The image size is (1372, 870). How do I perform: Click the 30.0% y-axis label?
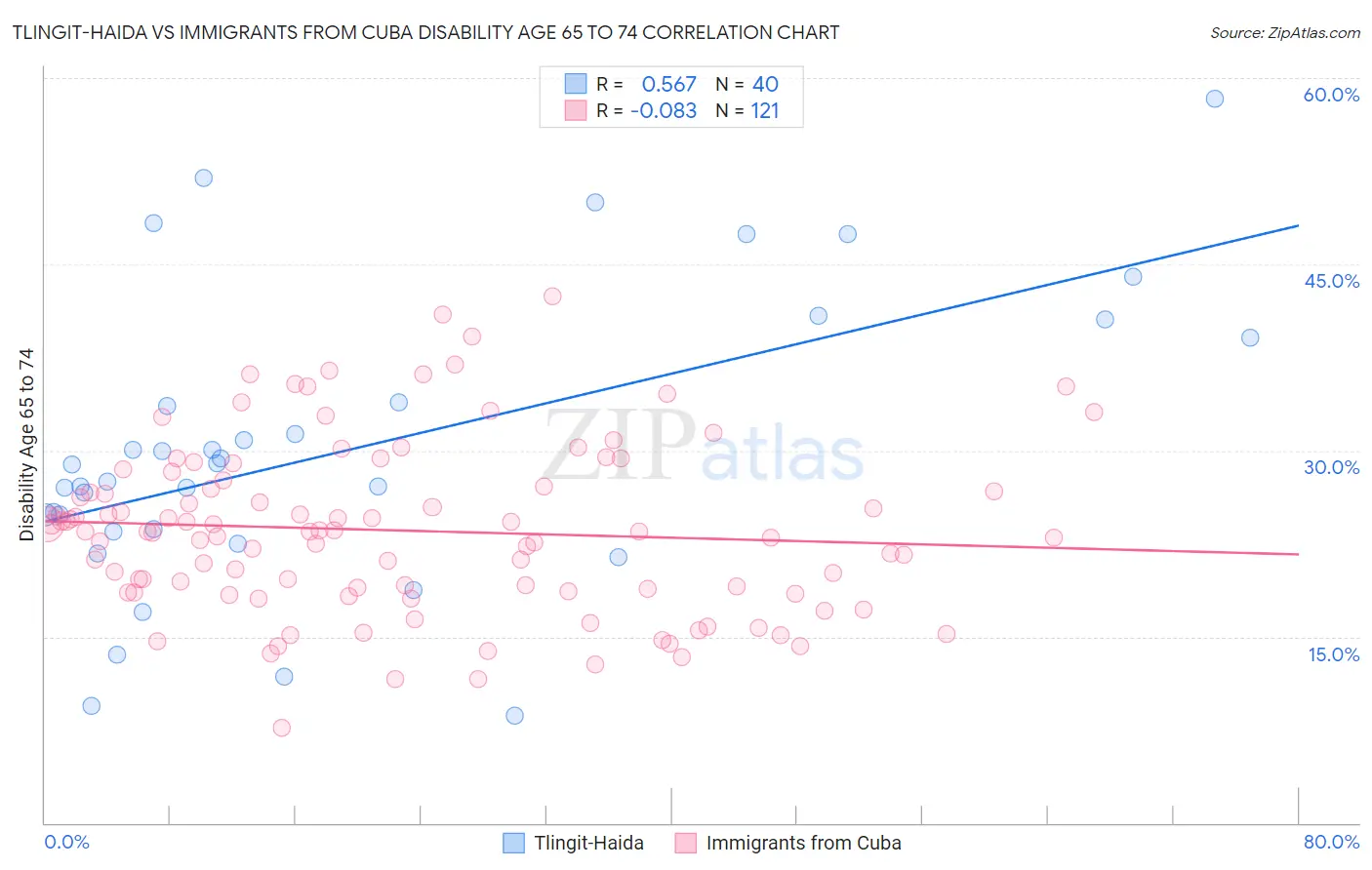[1331, 467]
